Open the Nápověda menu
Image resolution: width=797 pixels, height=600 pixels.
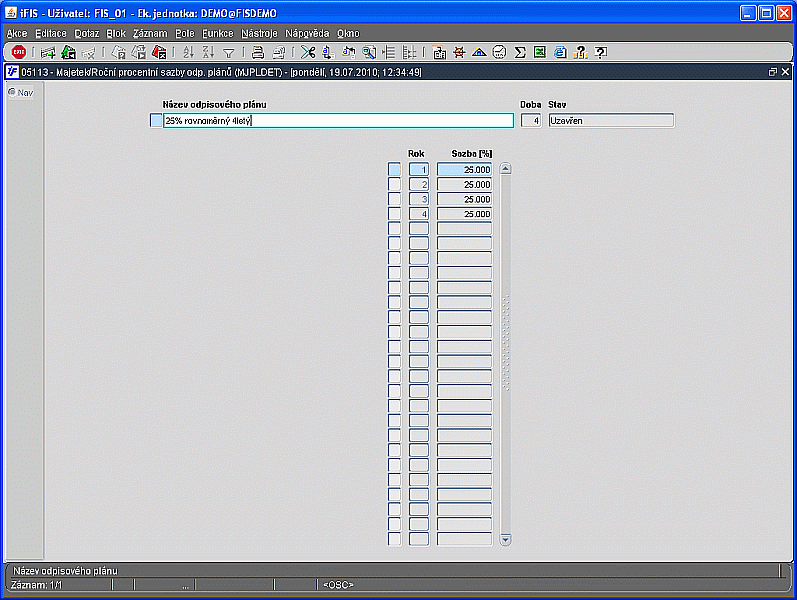[x=307, y=33]
